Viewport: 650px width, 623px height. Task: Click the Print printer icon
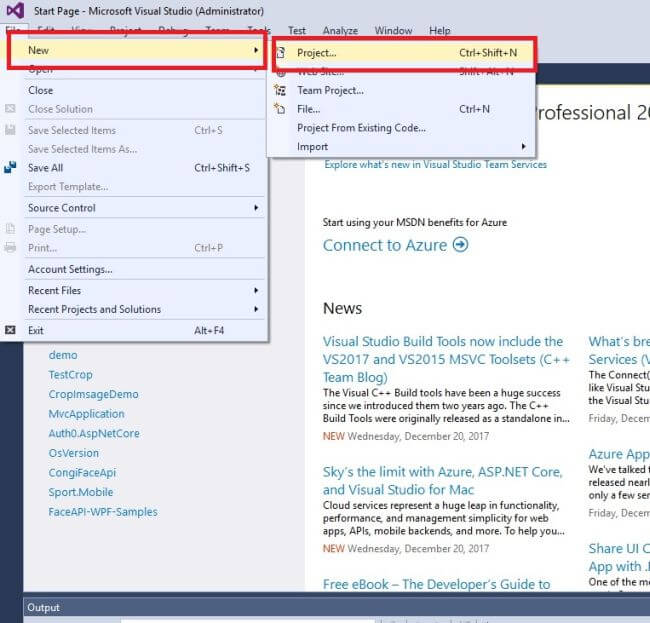[10, 247]
